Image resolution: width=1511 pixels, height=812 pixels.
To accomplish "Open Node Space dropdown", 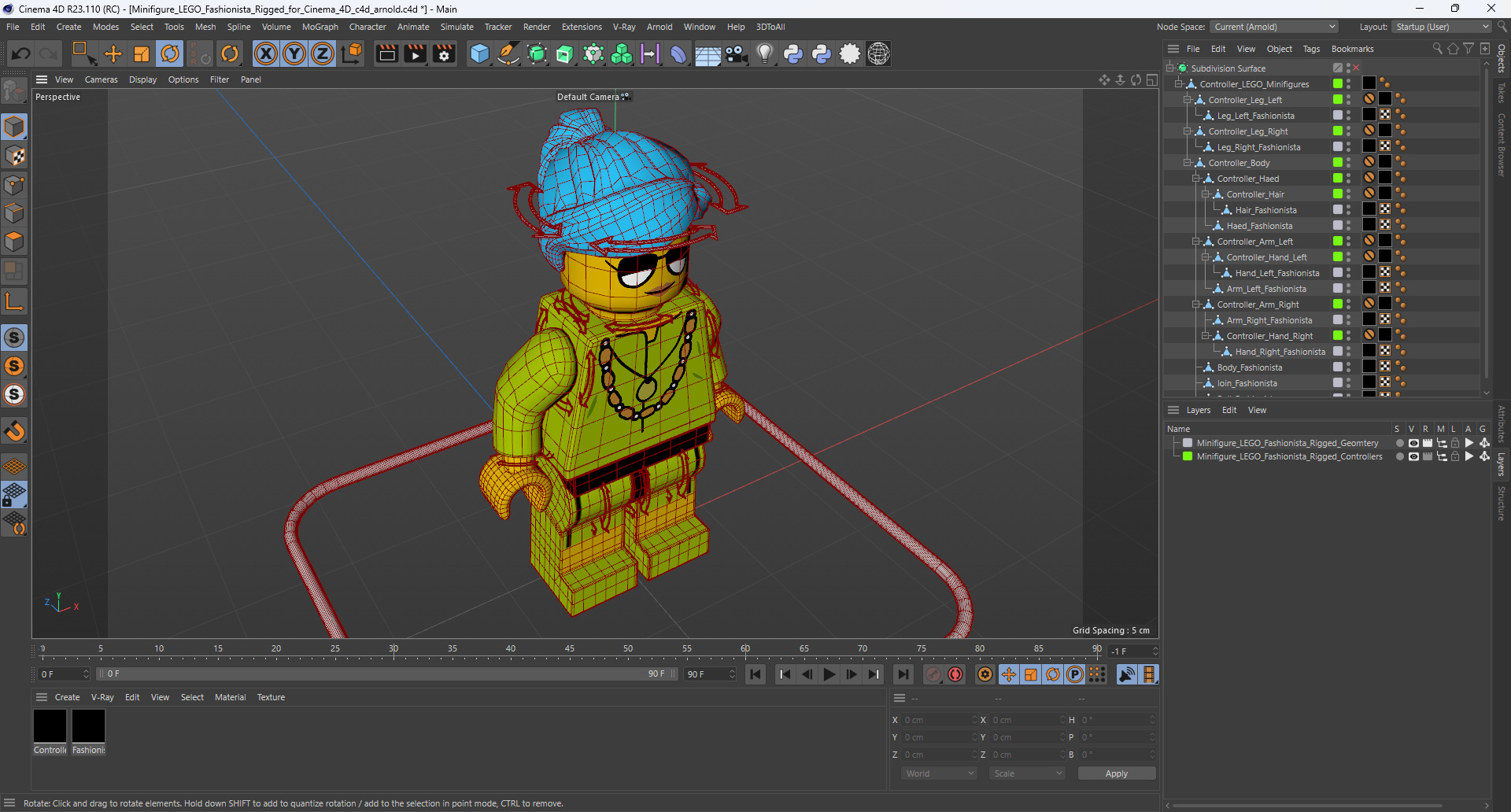I will [1274, 27].
